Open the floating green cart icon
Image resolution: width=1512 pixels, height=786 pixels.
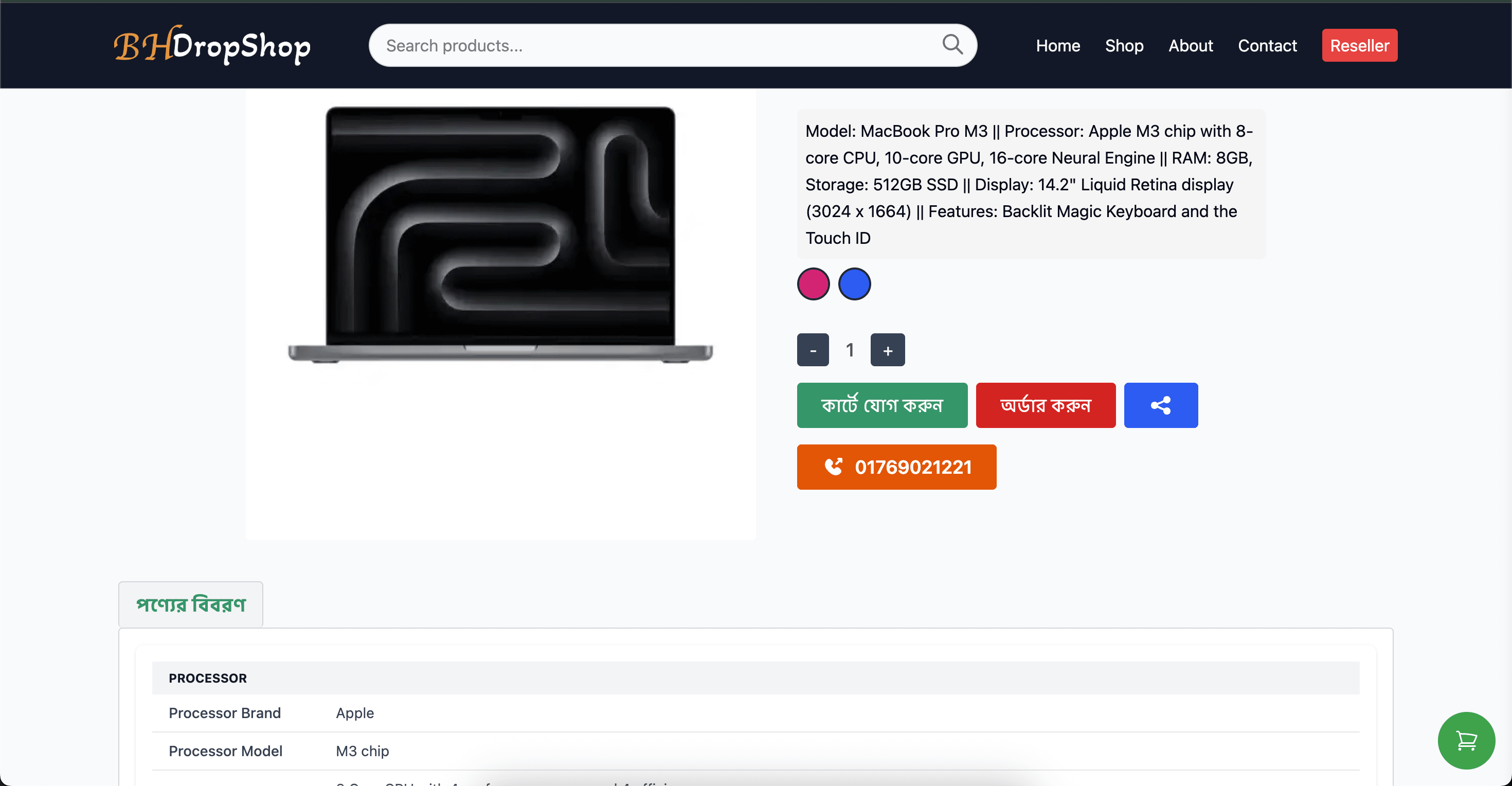coord(1466,740)
